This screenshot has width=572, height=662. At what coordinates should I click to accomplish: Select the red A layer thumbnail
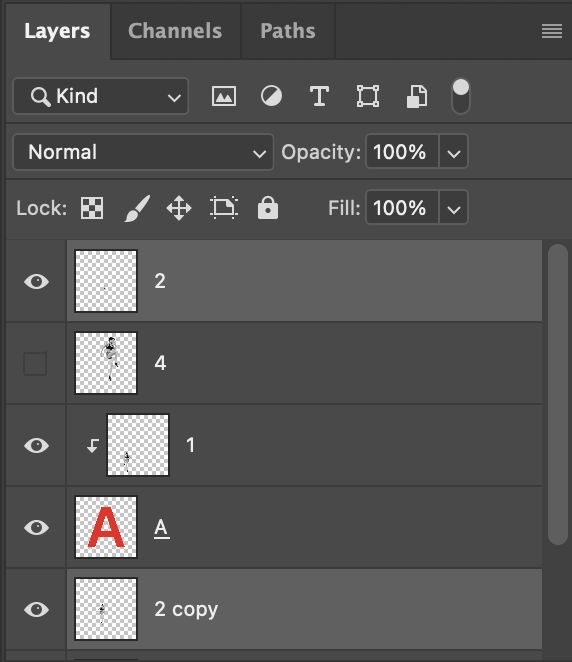[106, 527]
